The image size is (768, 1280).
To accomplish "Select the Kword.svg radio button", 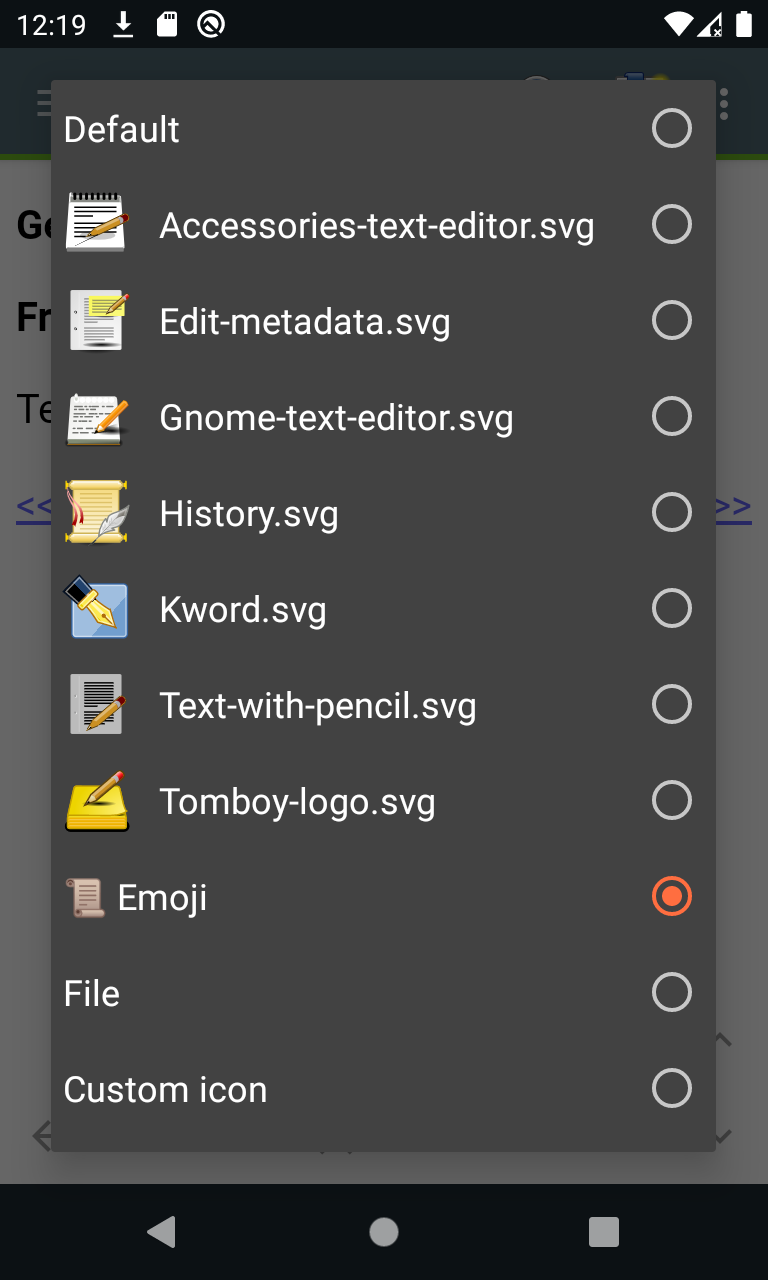I will (x=671, y=608).
